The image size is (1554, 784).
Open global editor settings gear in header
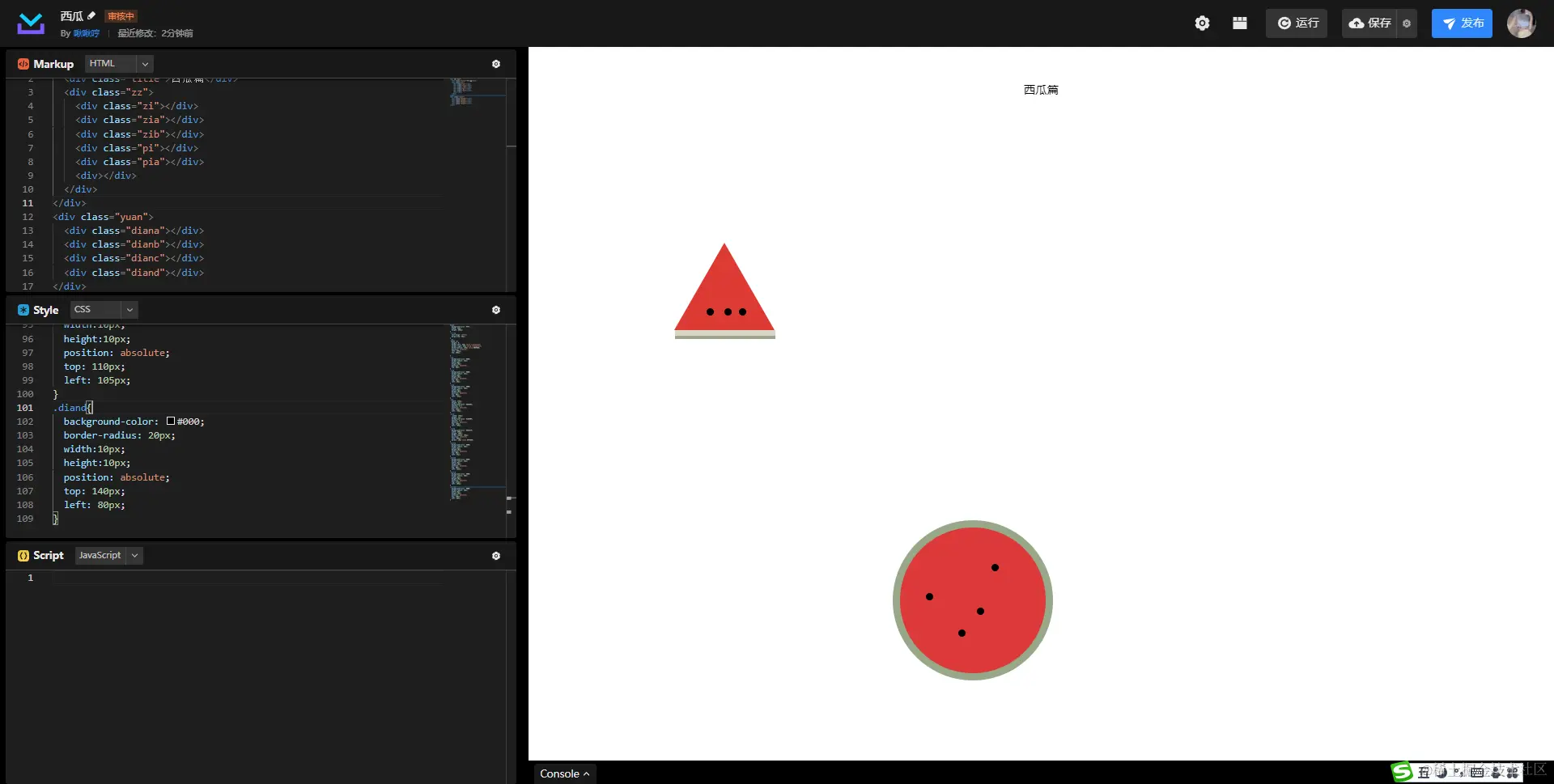pyautogui.click(x=1202, y=23)
